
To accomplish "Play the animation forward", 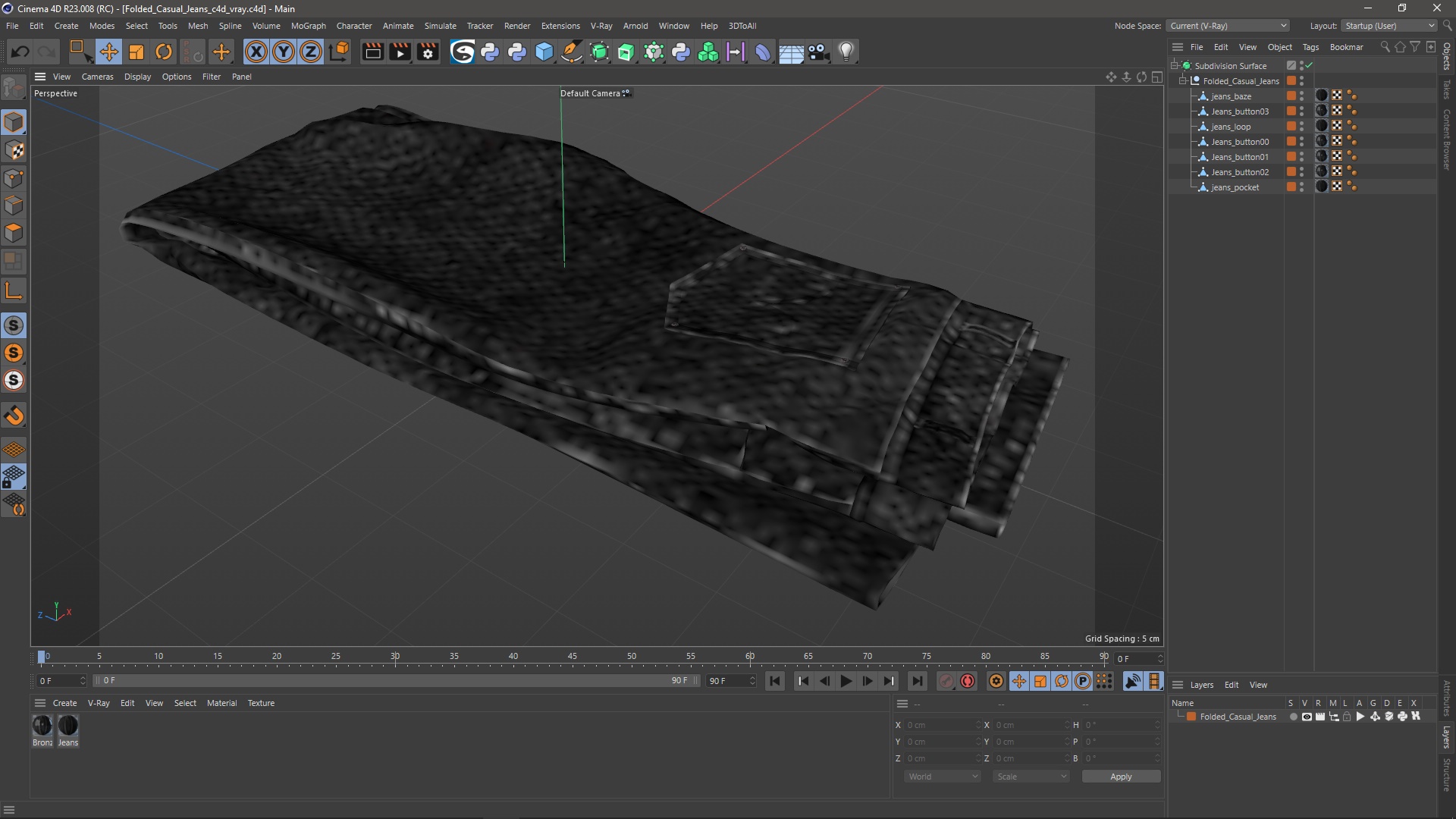I will pos(846,681).
